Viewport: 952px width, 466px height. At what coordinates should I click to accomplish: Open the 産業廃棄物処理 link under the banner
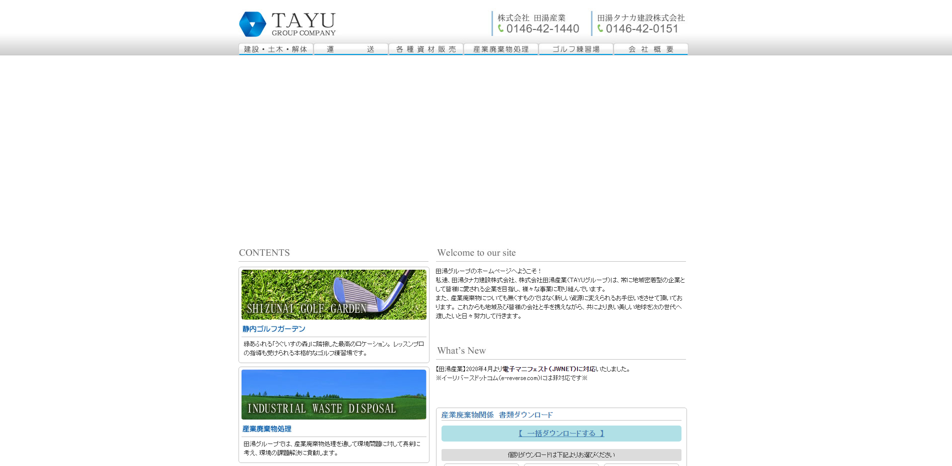[267, 429]
